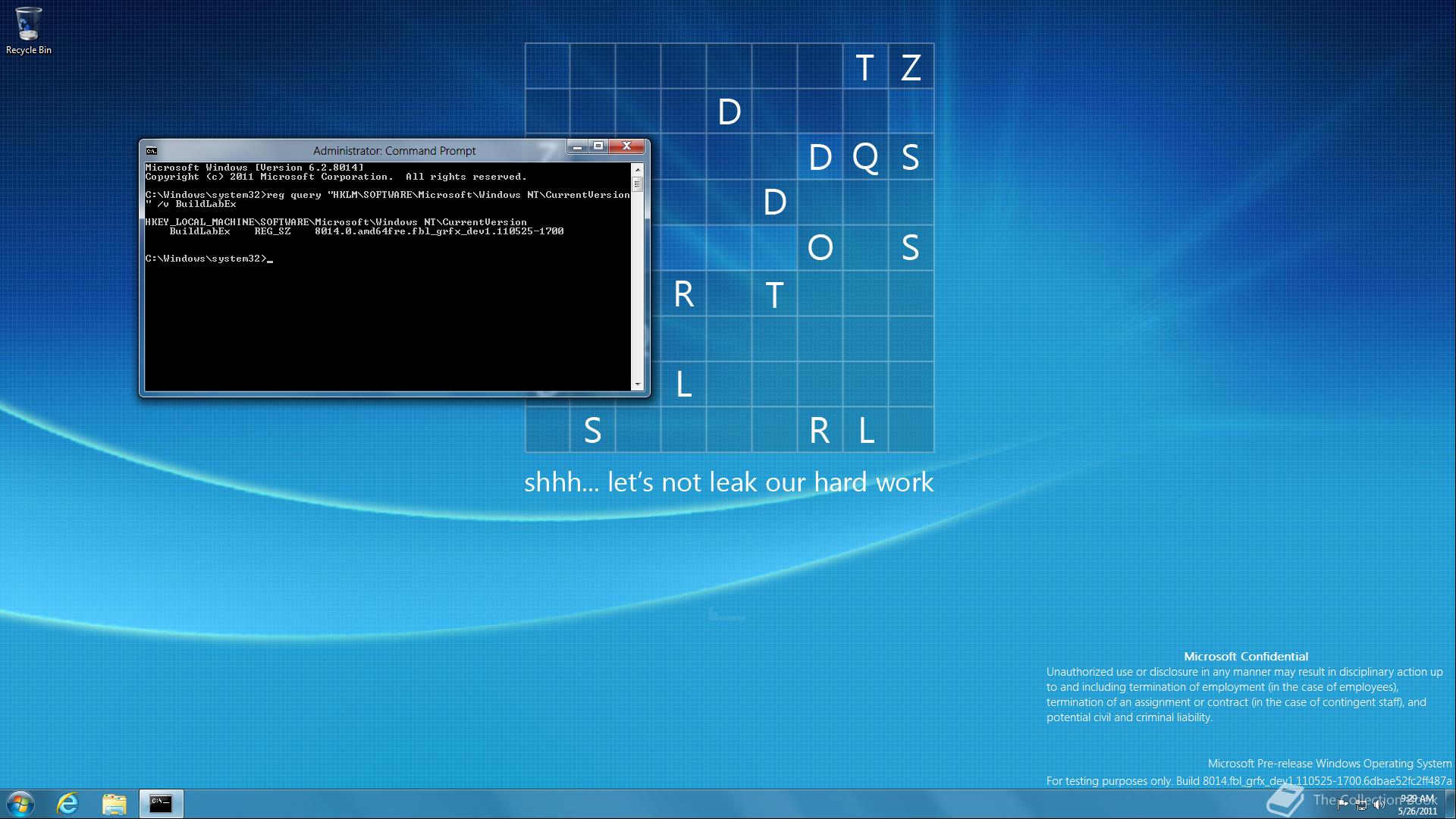Viewport: 1456px width, 819px height.
Task: Toggle maximize on the Command Prompt window
Action: pos(598,146)
